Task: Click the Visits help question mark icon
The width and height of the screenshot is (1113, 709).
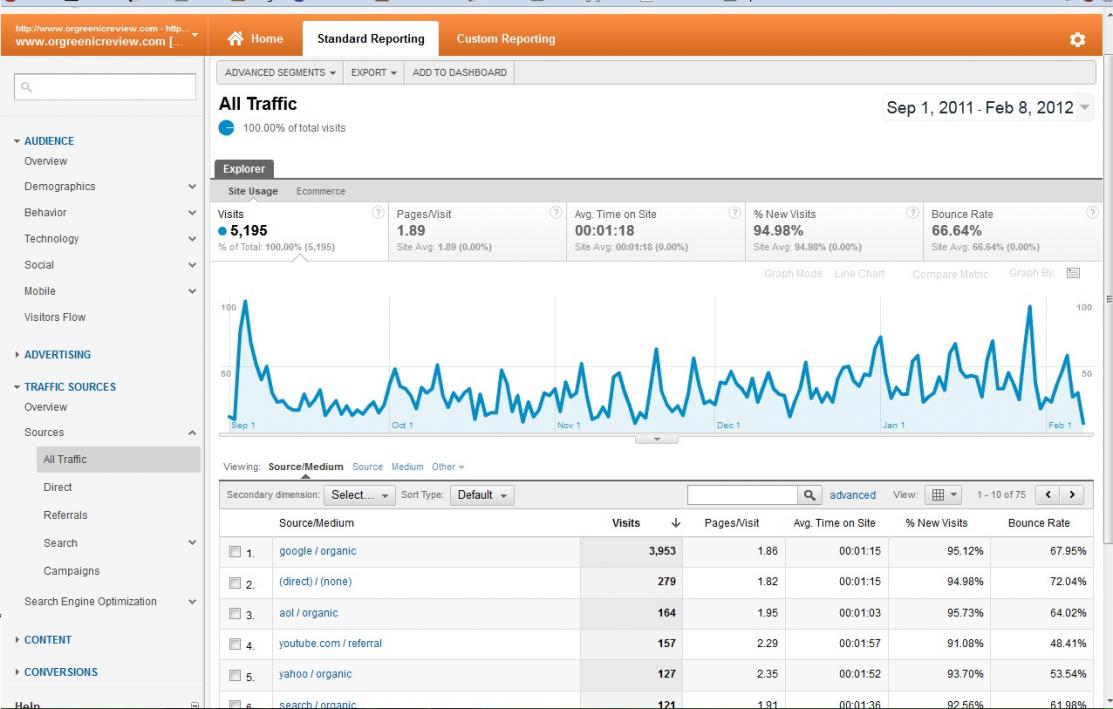Action: (x=378, y=212)
